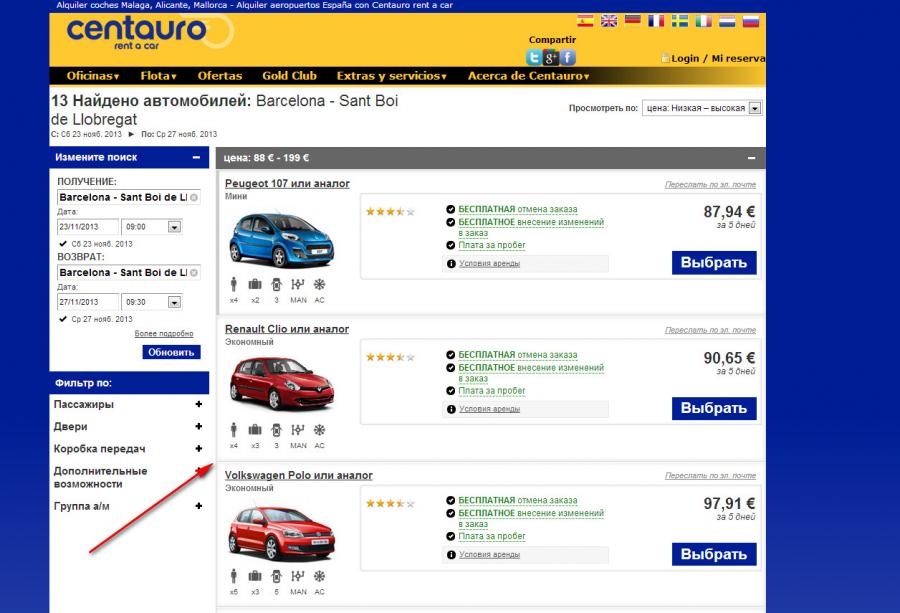Click the blue Peugeot 107 car image
This screenshot has width=900, height=613.
tap(282, 240)
